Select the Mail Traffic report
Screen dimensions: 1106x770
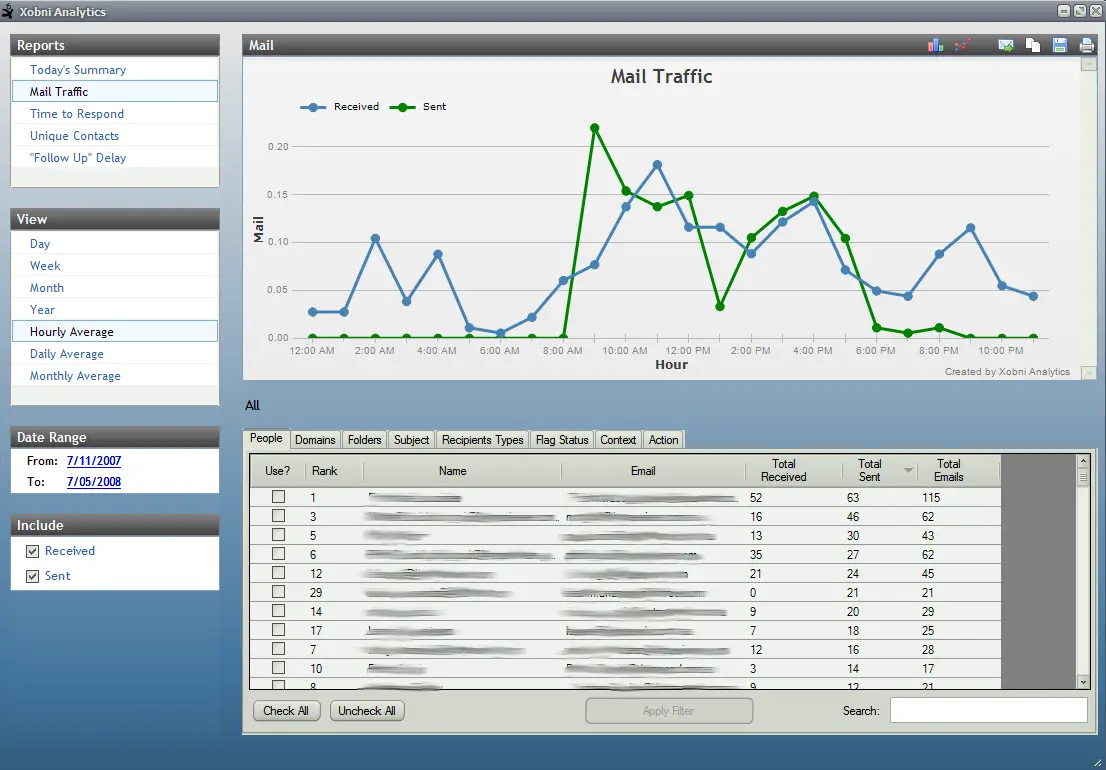pos(114,92)
